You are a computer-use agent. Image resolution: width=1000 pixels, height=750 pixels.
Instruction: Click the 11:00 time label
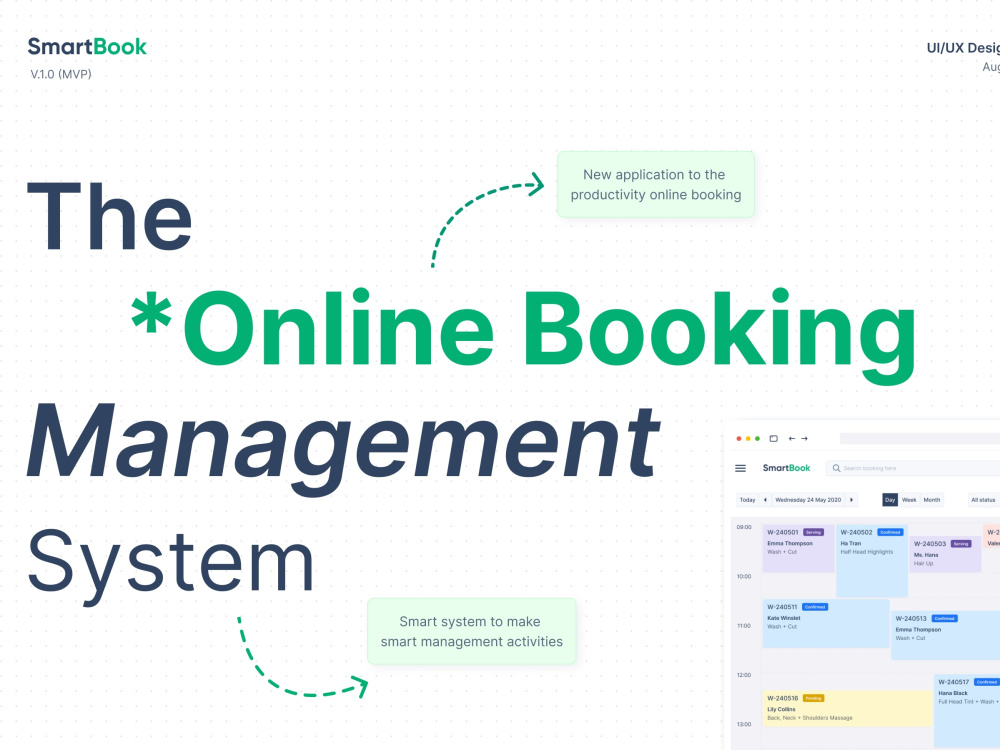[744, 626]
